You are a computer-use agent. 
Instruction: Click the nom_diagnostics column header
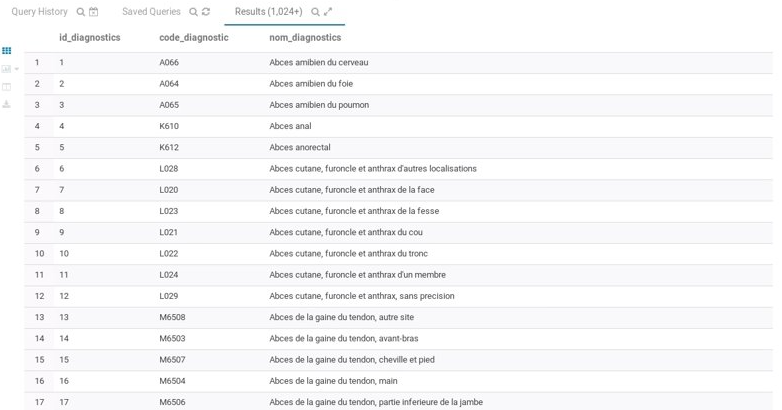(305, 38)
